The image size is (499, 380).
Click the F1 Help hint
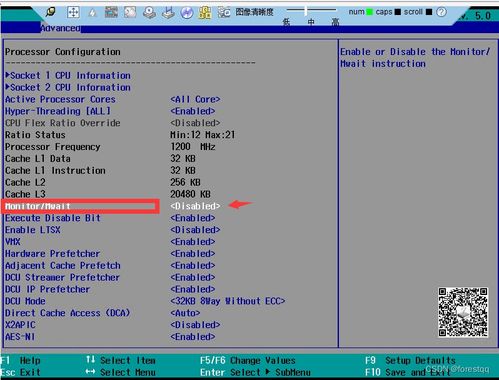21,361
